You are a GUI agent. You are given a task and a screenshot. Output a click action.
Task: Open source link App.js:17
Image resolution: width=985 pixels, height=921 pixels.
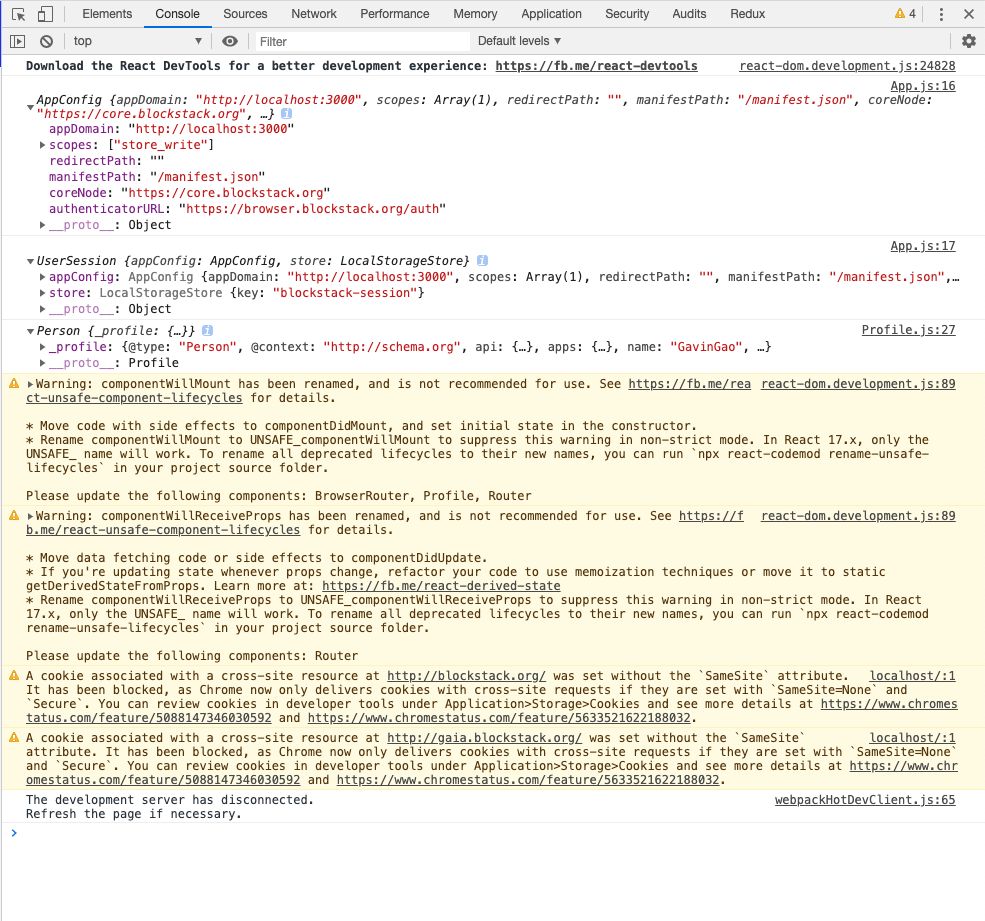923,246
